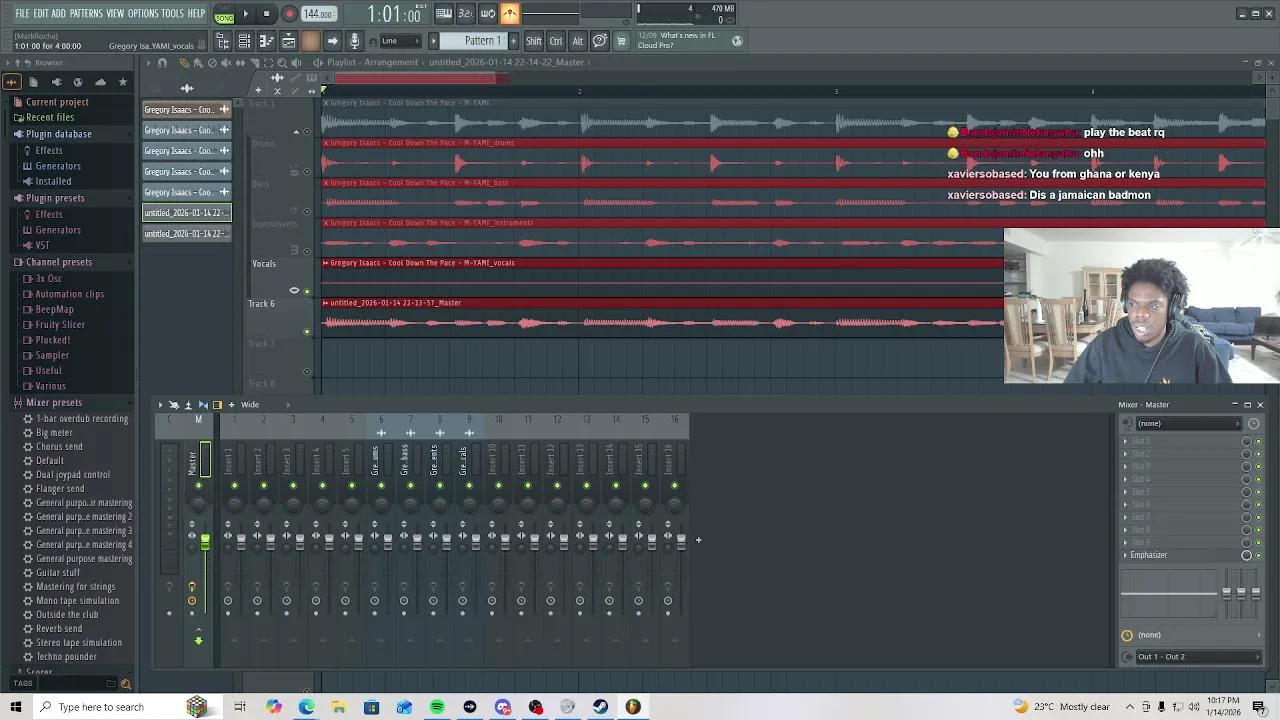Image resolution: width=1280 pixels, height=720 pixels.
Task: Toggle typing keyboard to piano icon
Action: coord(444,14)
